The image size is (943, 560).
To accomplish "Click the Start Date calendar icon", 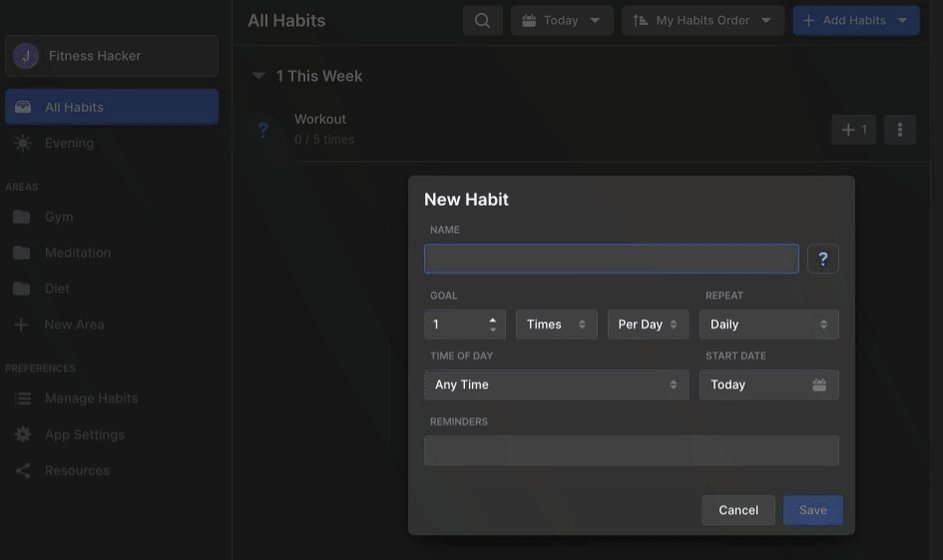I will pyautogui.click(x=819, y=385).
